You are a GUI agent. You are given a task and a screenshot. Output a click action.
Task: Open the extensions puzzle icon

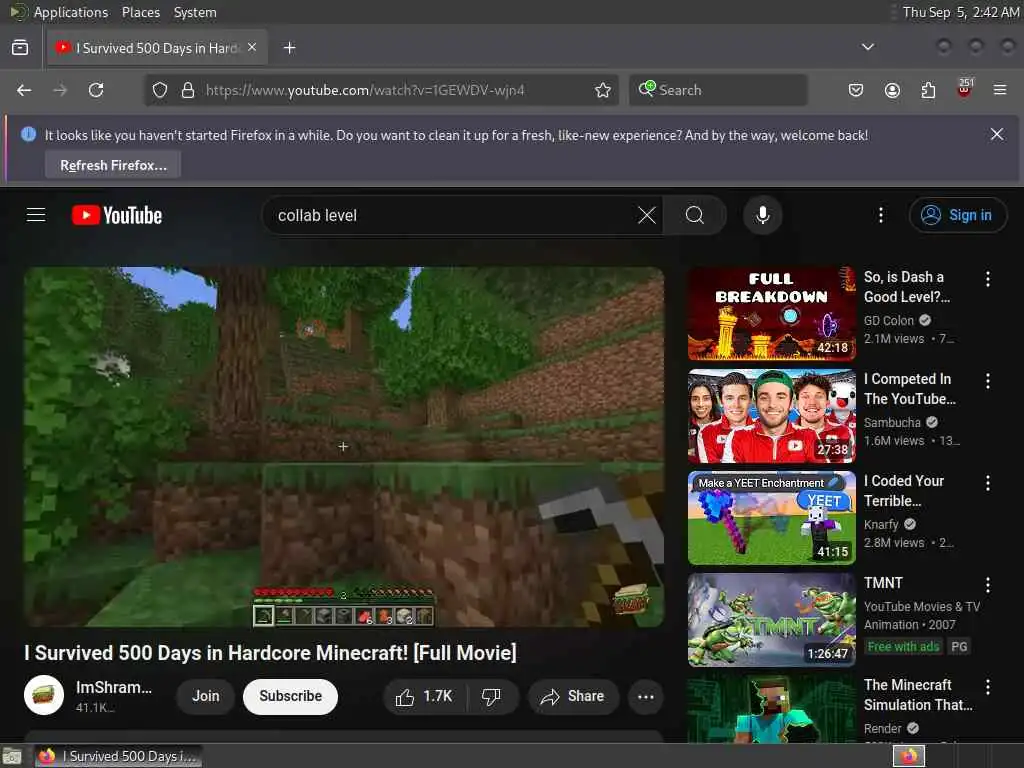click(928, 90)
